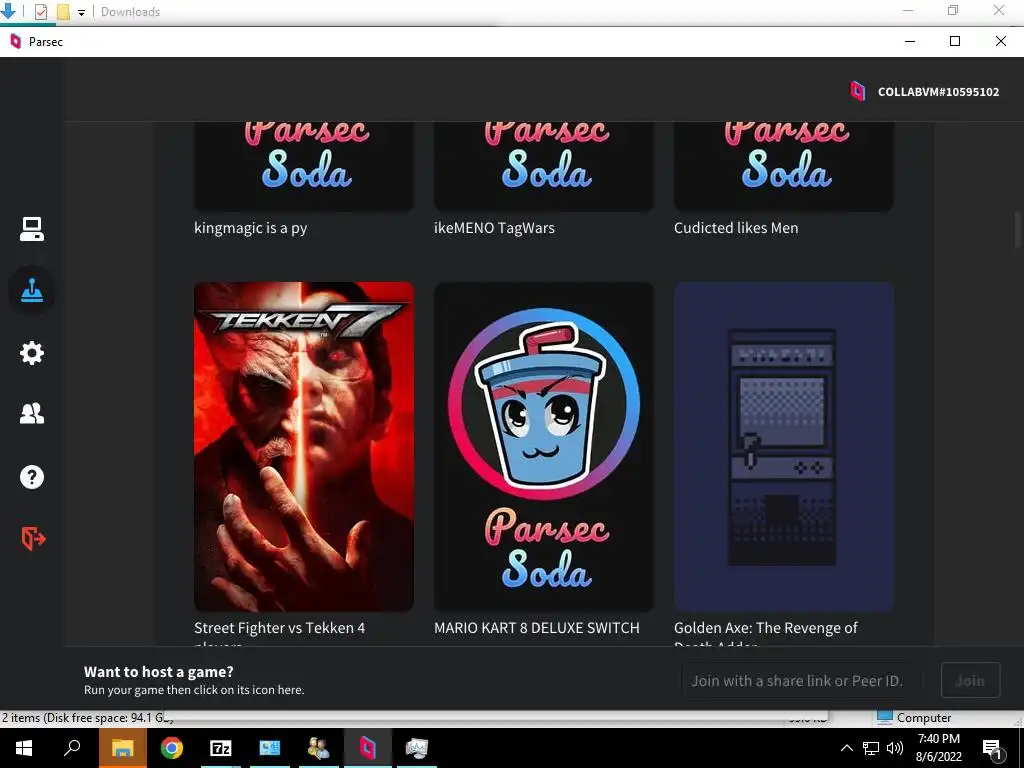1024x768 pixels.
Task: Open the users-group app in the taskbar
Action: coord(319,748)
